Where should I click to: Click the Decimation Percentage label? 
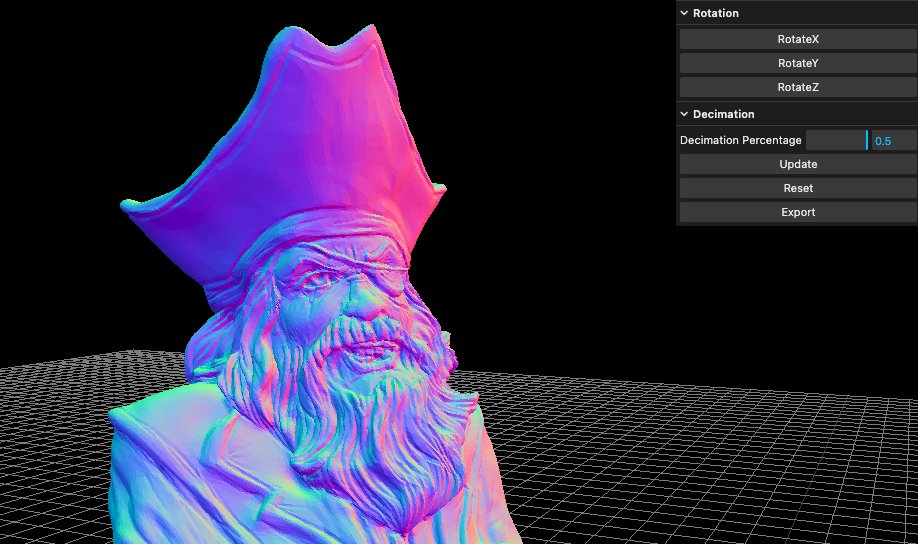[x=741, y=141]
